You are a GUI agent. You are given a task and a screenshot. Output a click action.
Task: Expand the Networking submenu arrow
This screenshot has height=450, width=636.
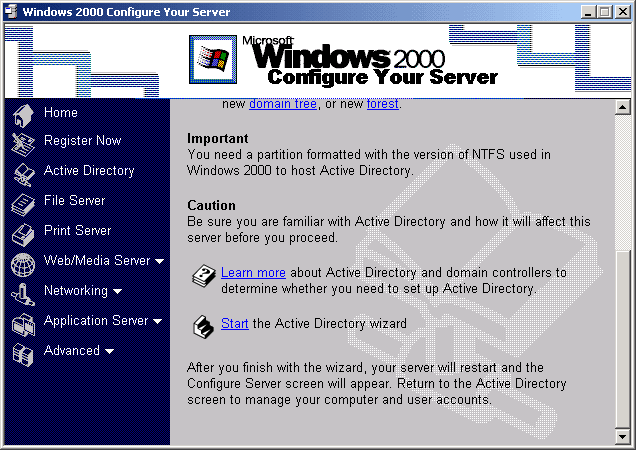(117, 291)
